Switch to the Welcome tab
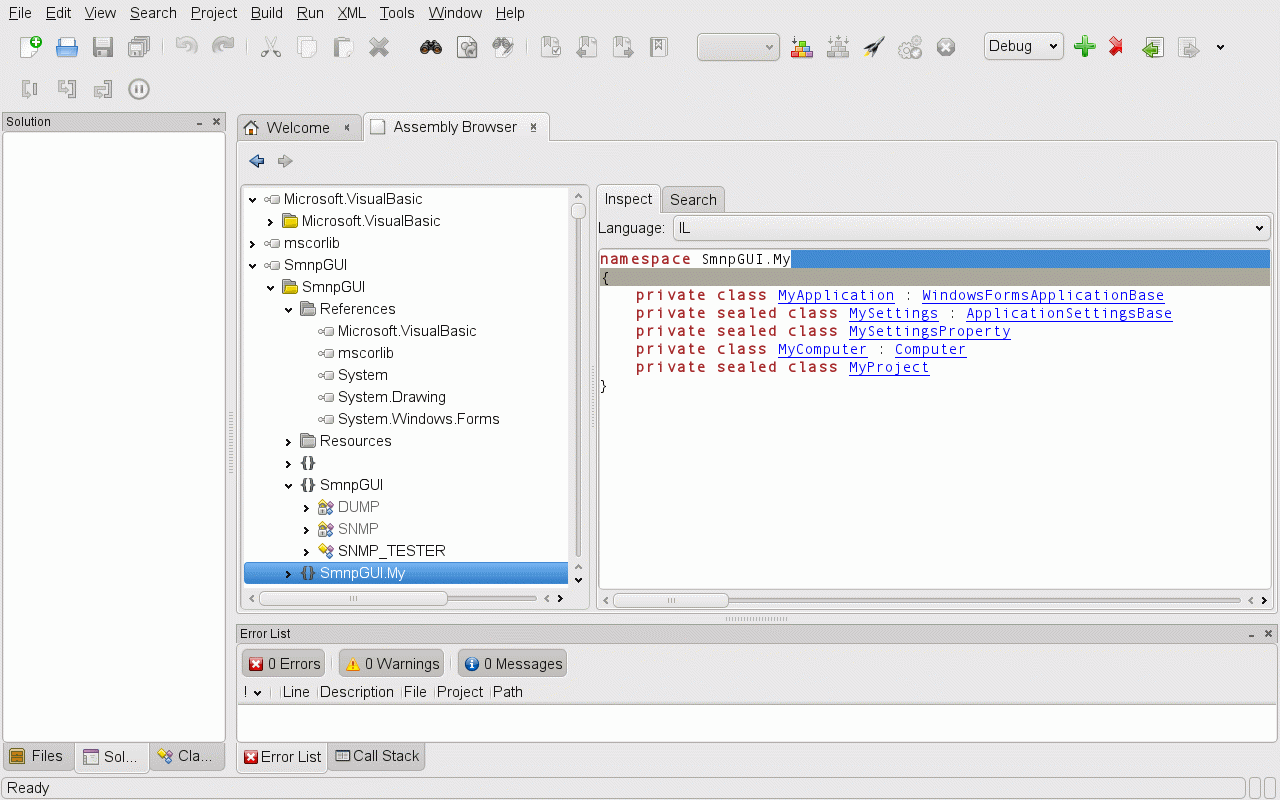1280x800 pixels. pos(298,127)
